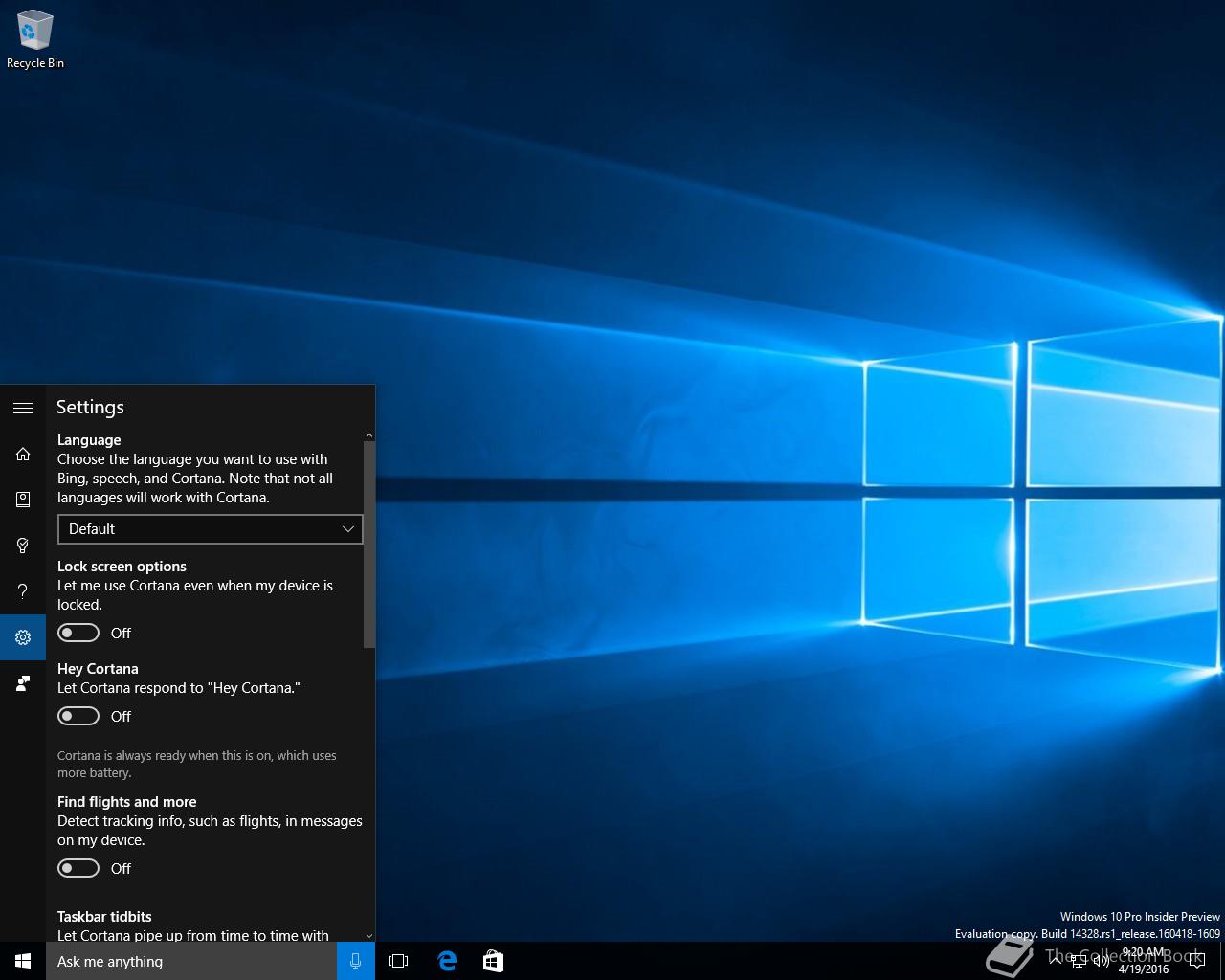Click the Find flights and more label
The width and height of the screenshot is (1225, 980).
(127, 802)
